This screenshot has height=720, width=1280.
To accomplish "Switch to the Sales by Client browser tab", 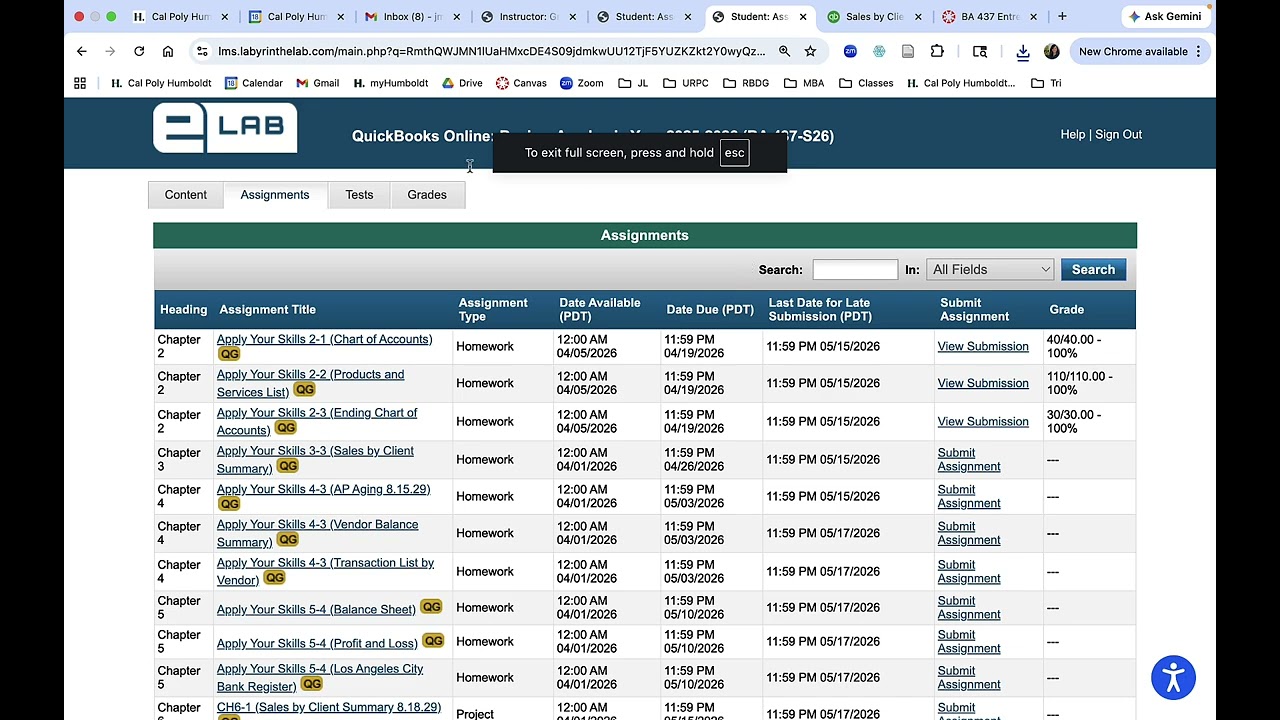I will tap(872, 16).
